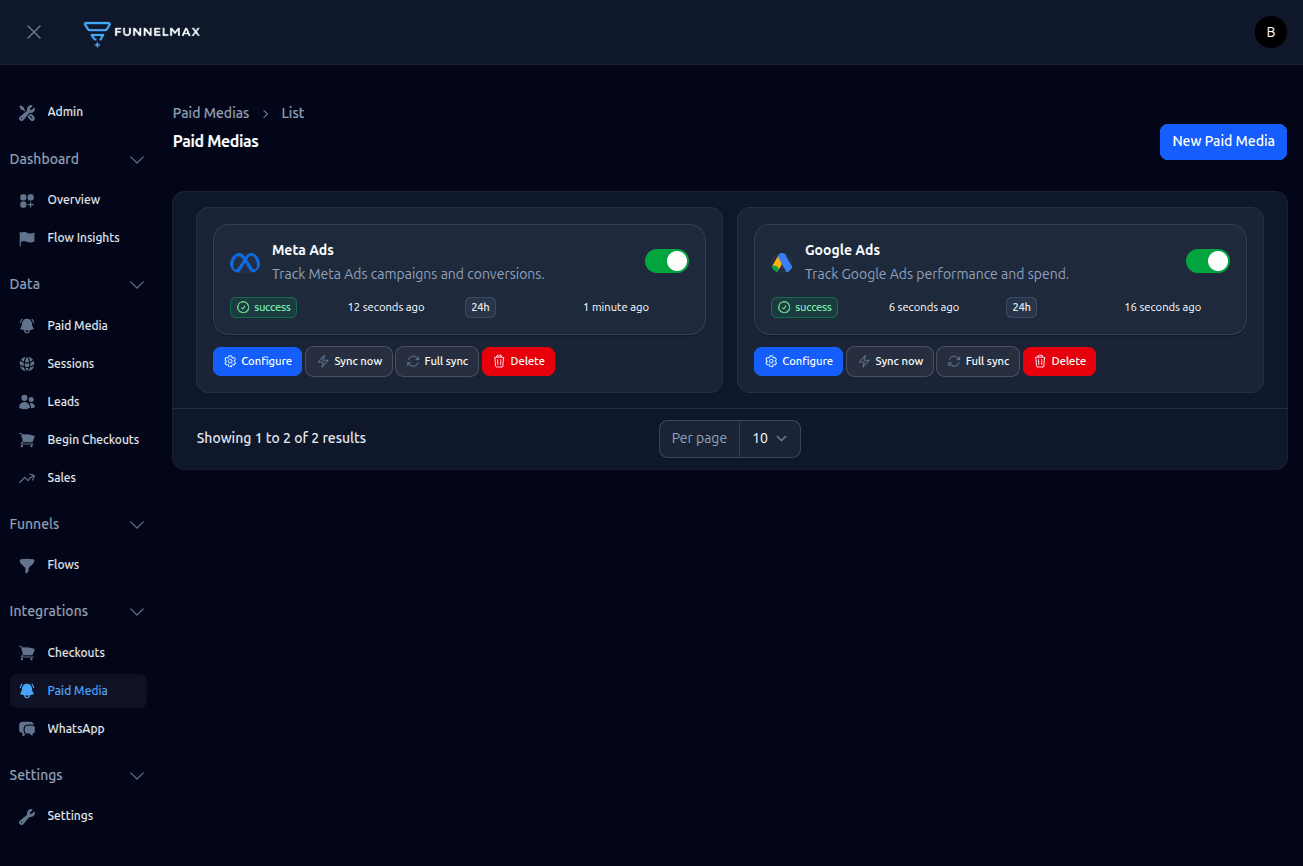Open the Paid Medias breadcrumb link

point(210,112)
